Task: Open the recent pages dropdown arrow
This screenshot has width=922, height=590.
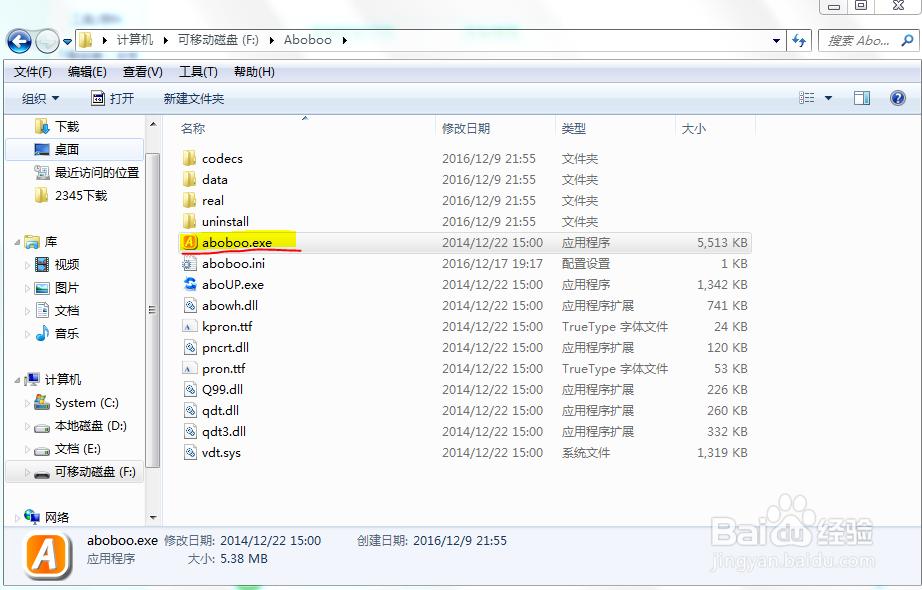Action: 68,42
